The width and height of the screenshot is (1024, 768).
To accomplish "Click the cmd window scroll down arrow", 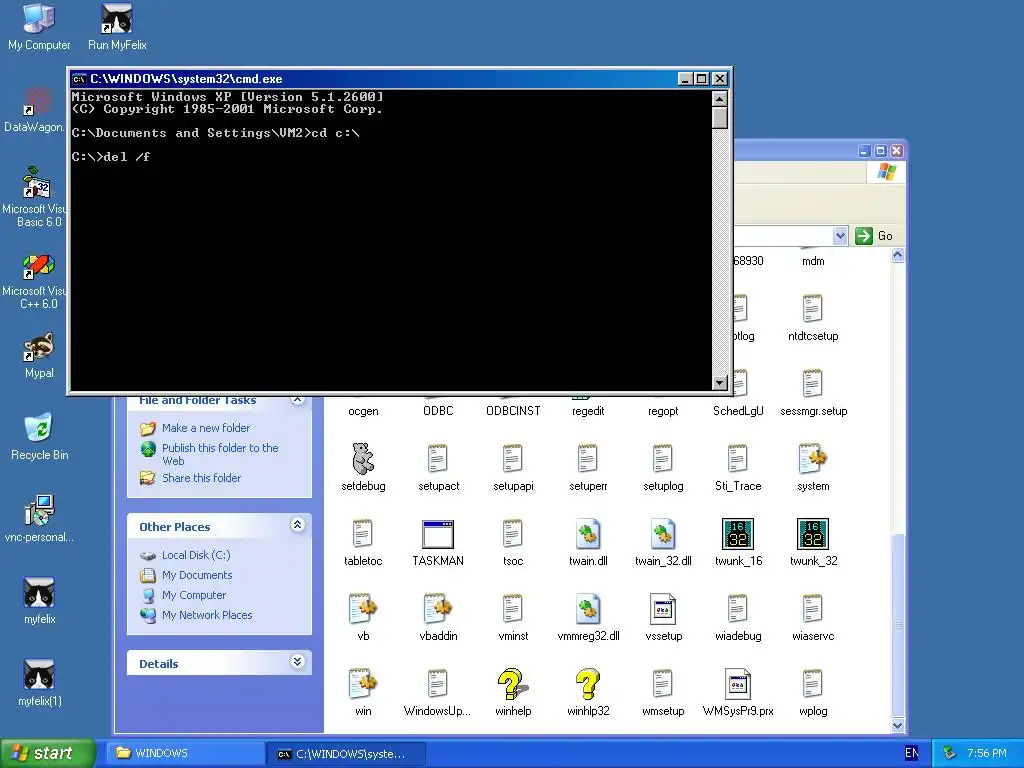I will (720, 383).
